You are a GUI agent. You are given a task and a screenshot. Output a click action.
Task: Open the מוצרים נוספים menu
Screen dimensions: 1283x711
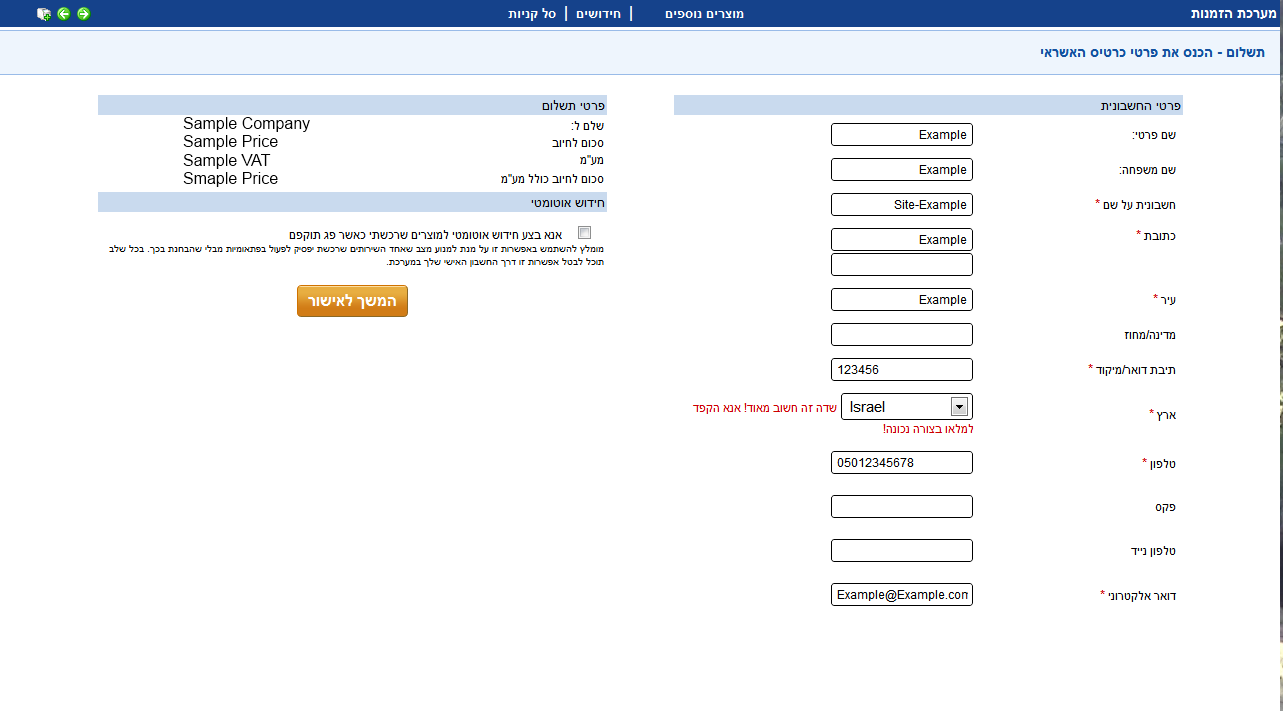coord(704,14)
